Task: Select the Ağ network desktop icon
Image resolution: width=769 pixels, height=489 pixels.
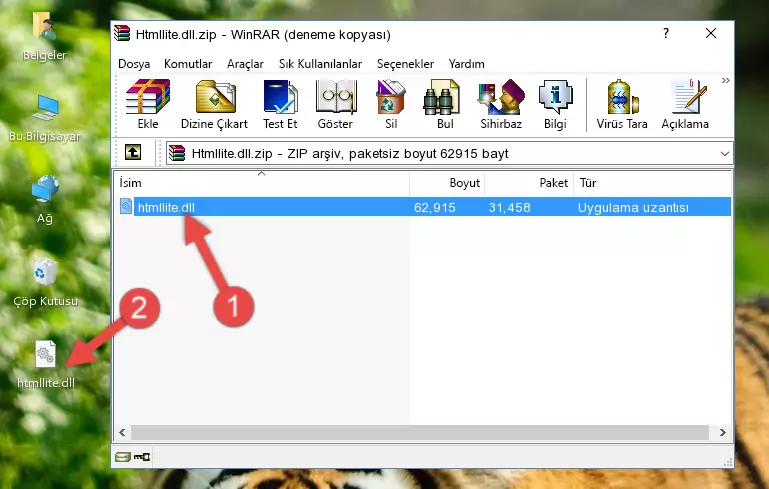Action: [45, 200]
